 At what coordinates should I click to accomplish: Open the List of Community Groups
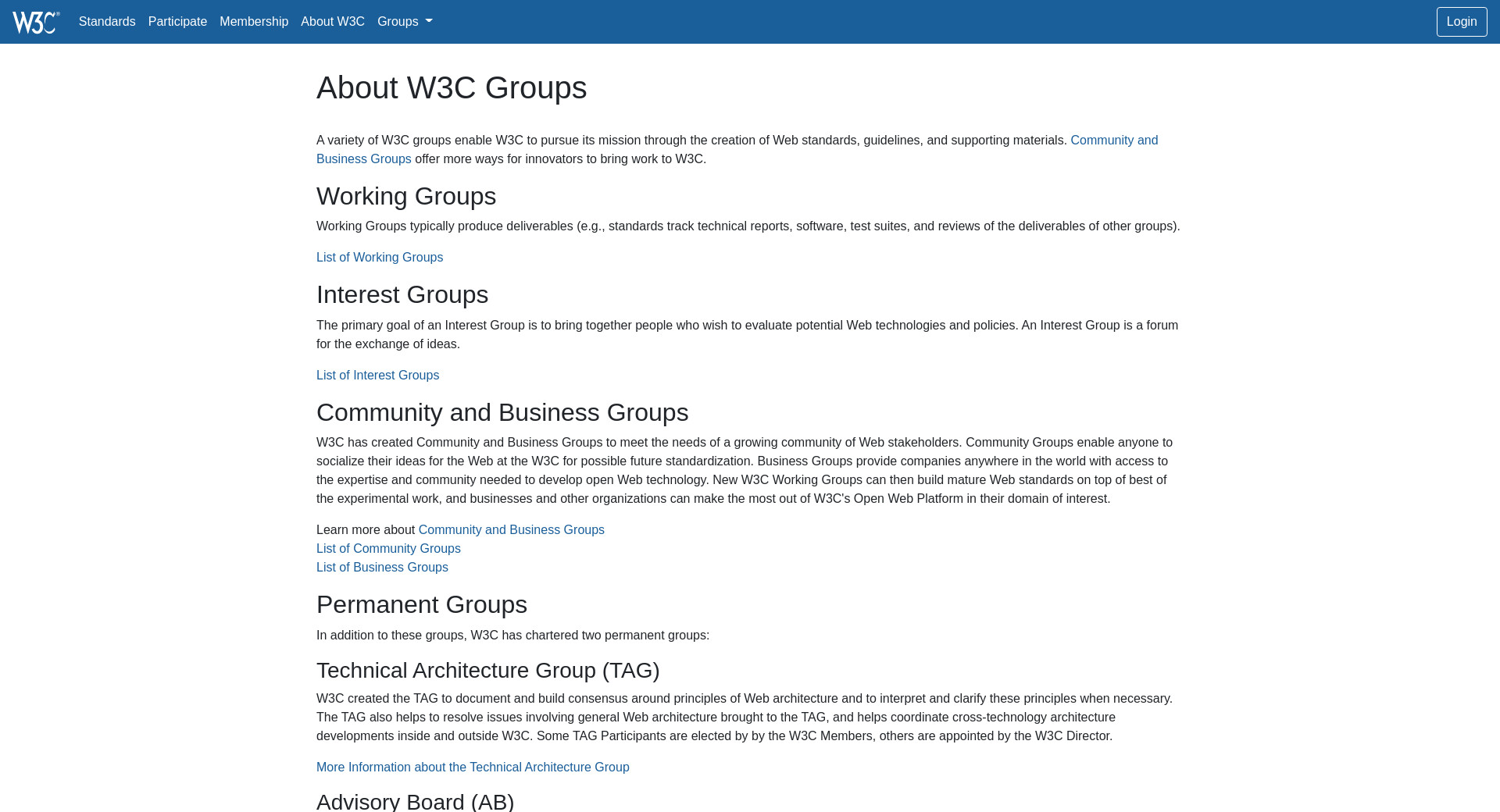[x=388, y=549]
